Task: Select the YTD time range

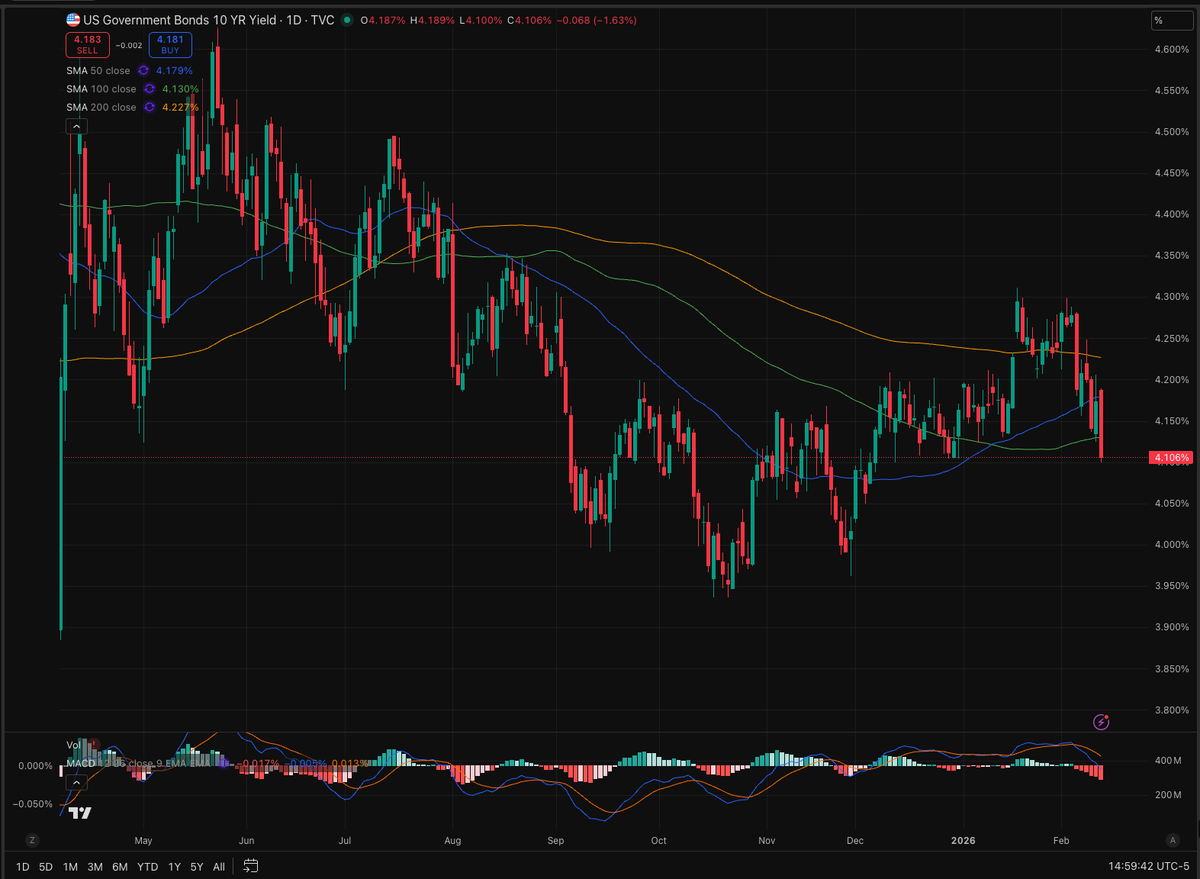Action: [147, 866]
